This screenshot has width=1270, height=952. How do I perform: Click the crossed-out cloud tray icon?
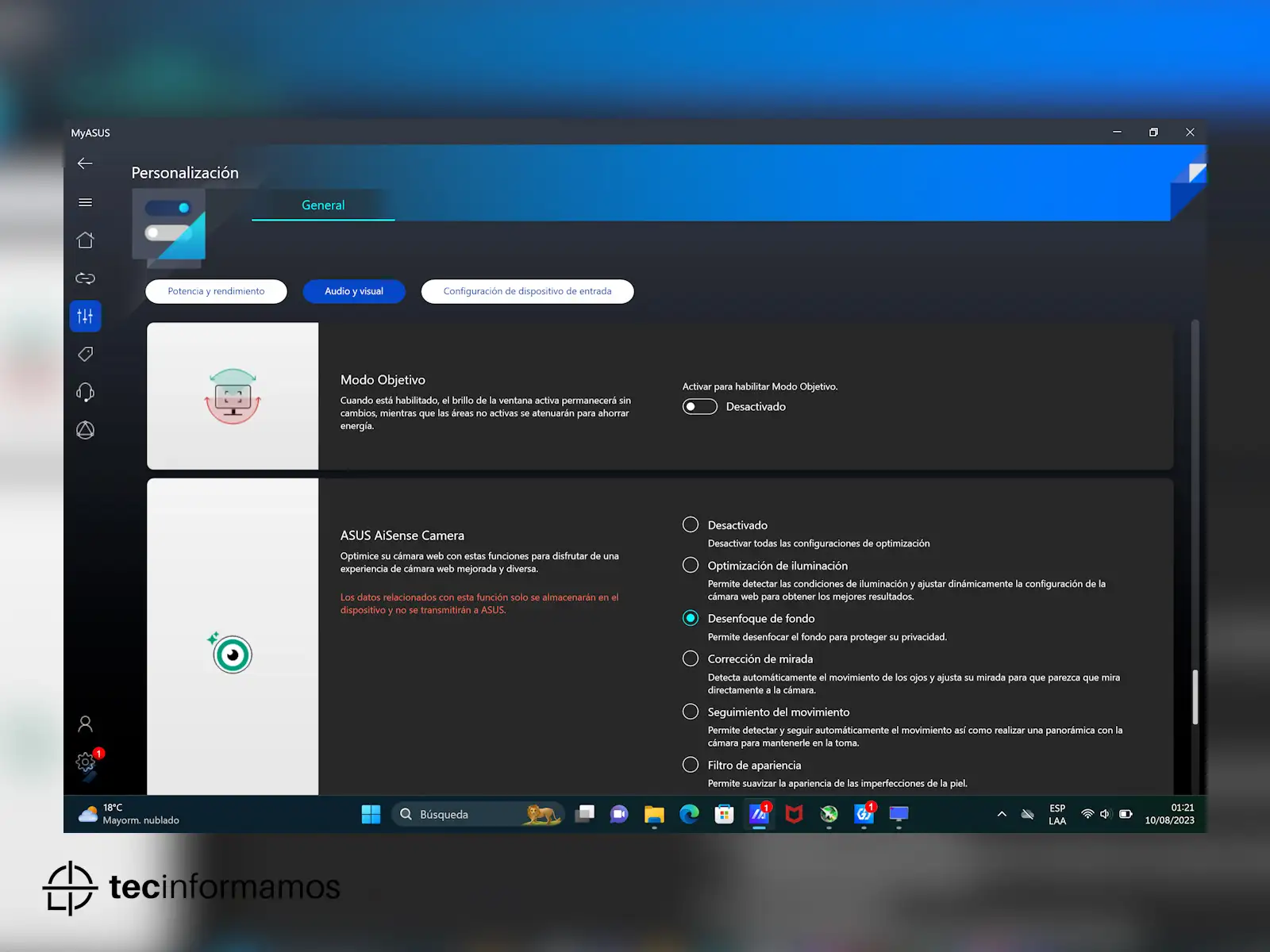pos(1027,814)
